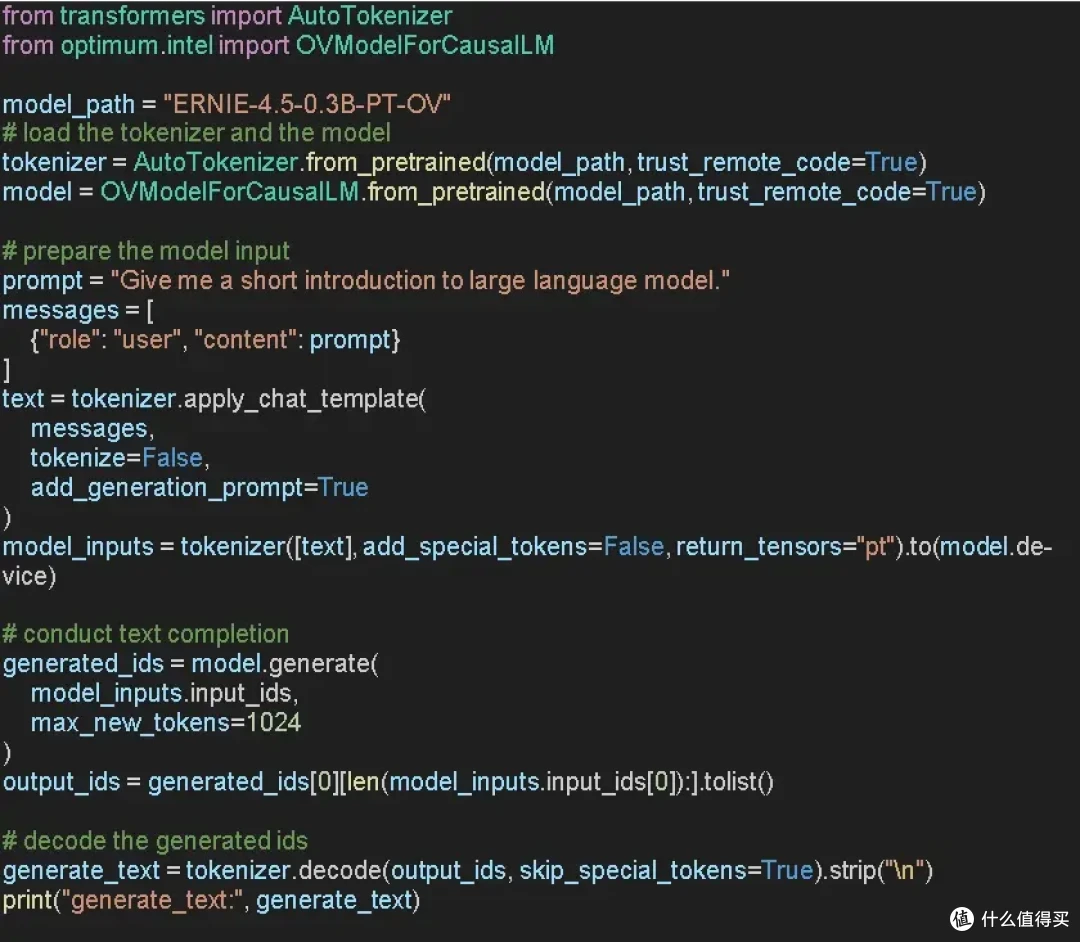Click the prompt string 'Give me a short introduction...'
This screenshot has width=1080, height=942.
pyautogui.click(x=419, y=280)
